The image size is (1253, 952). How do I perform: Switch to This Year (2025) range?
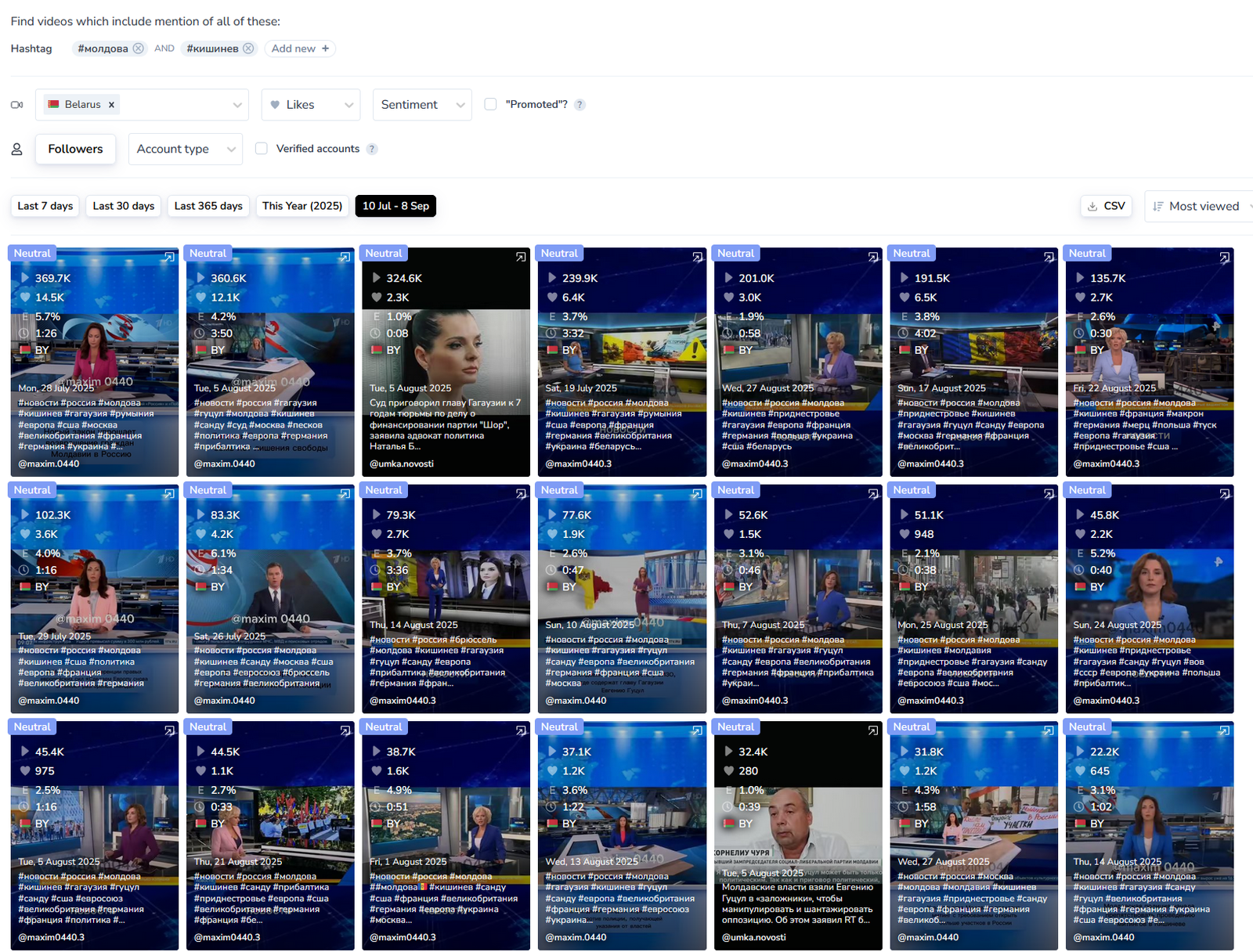[x=302, y=206]
